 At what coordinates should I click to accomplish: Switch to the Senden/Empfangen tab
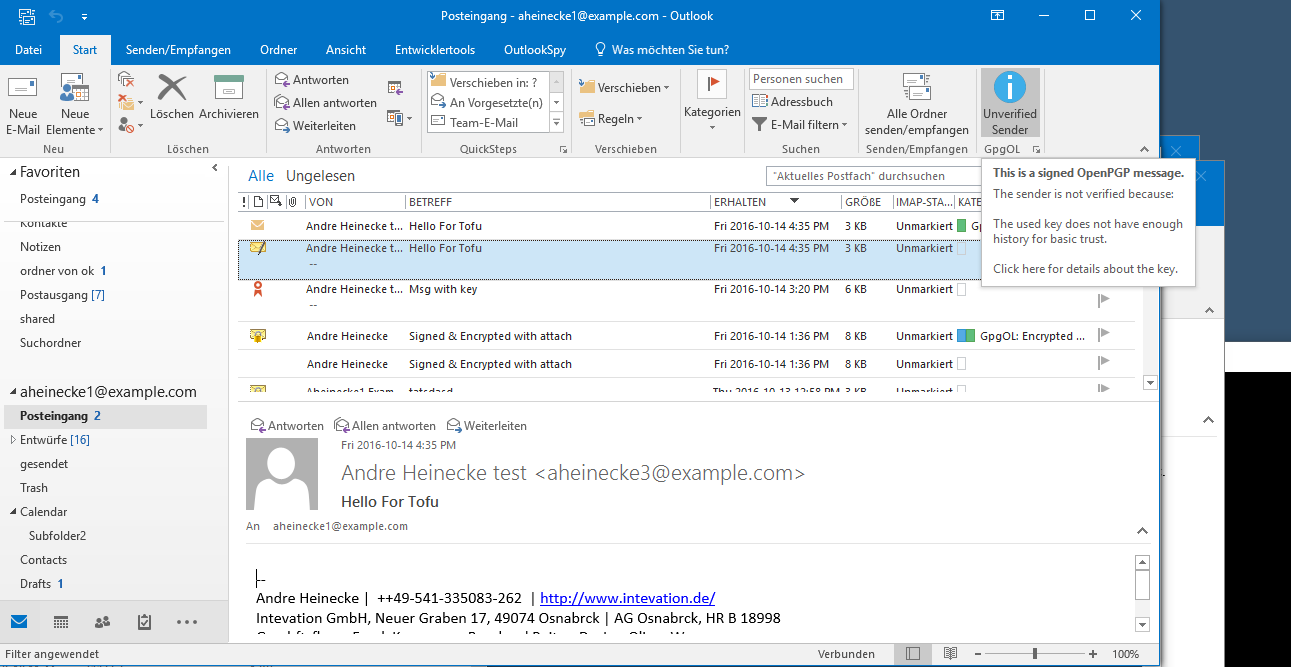[x=178, y=49]
